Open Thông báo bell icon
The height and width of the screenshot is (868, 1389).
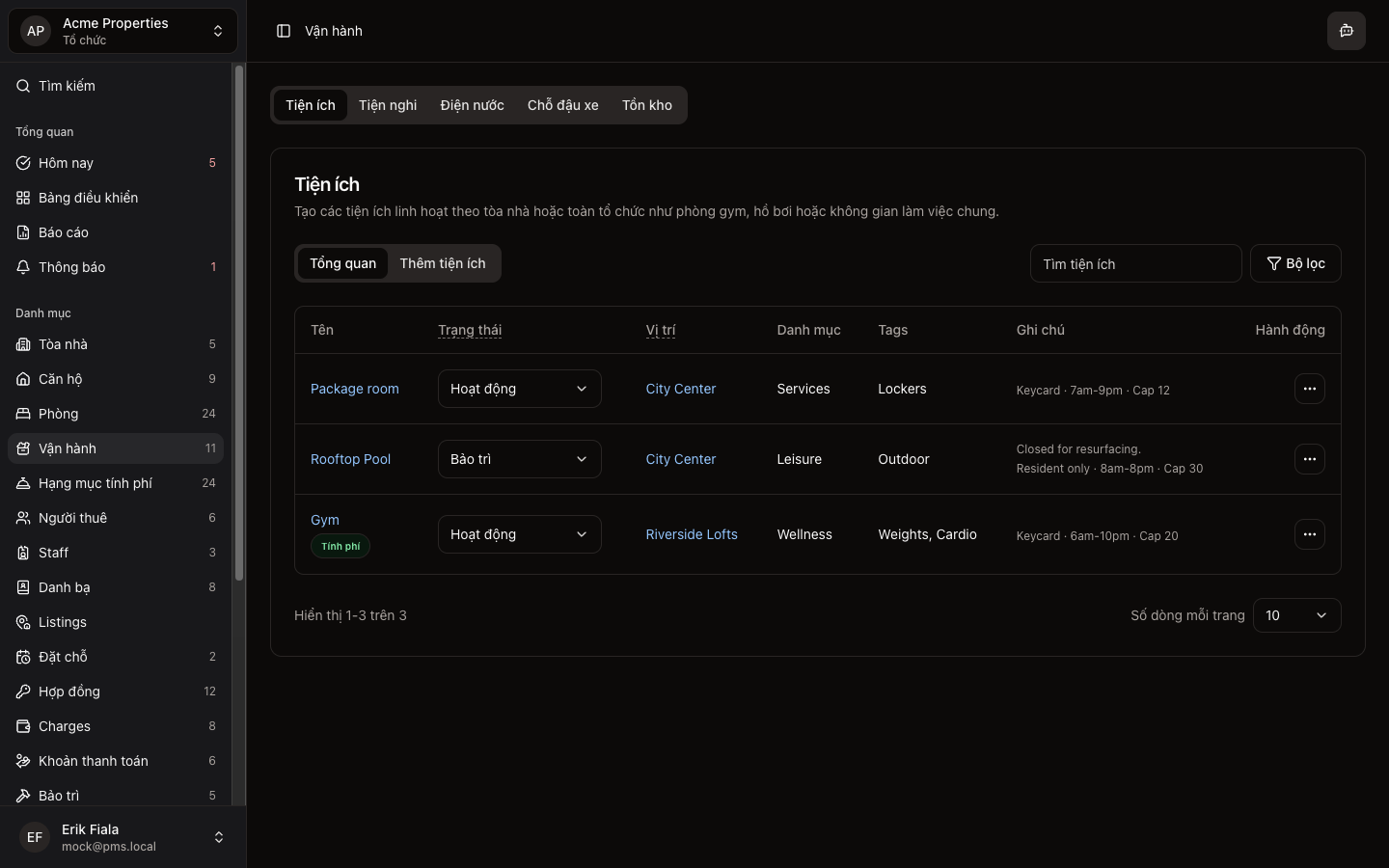click(23, 267)
